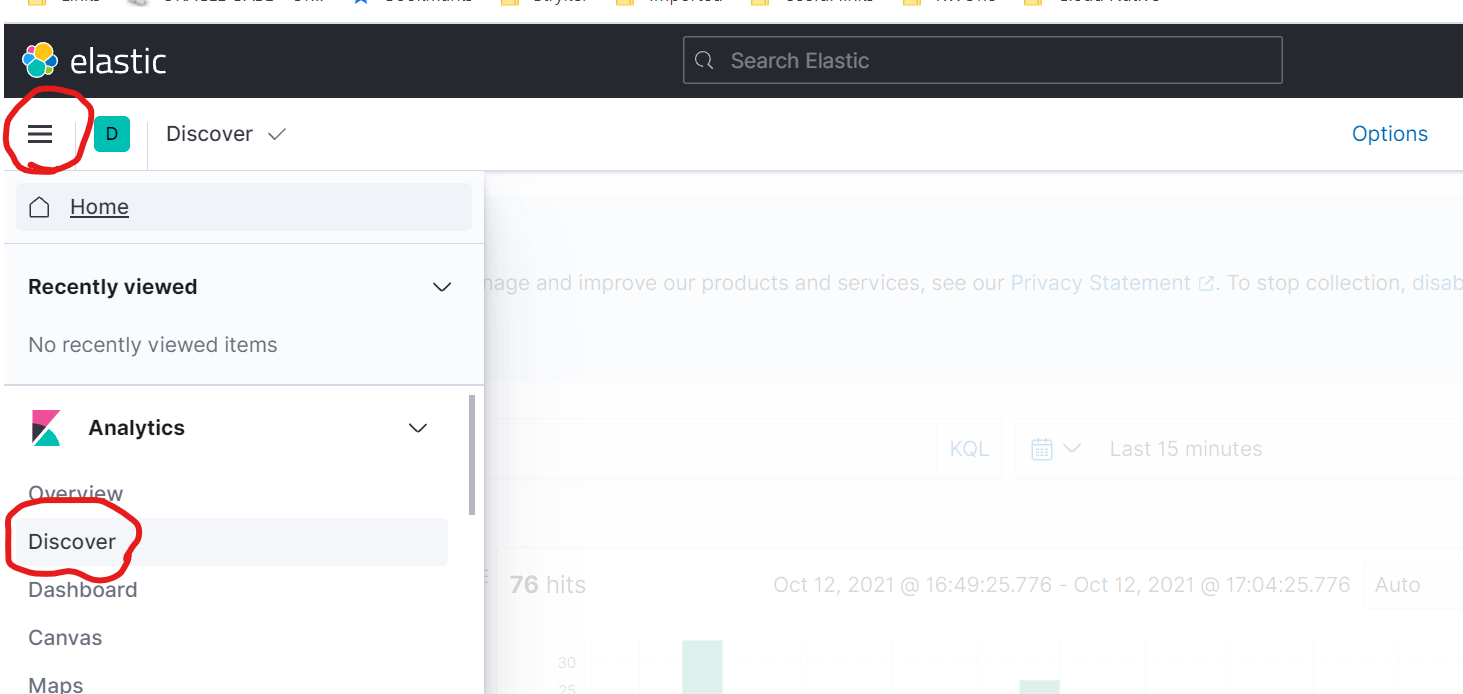Click the Options link

point(1389,134)
